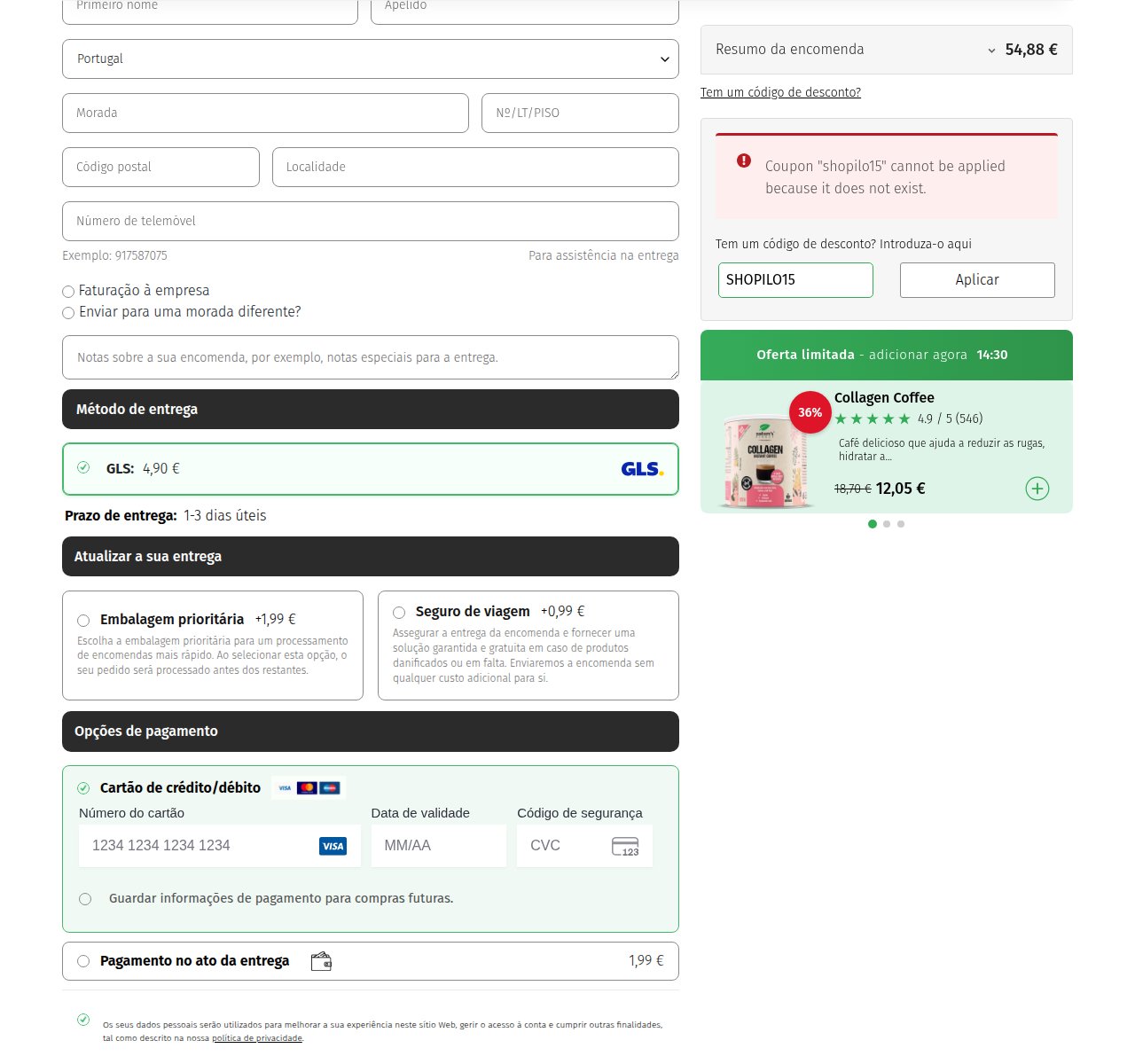Click the red coupon error alert icon

pos(744,160)
